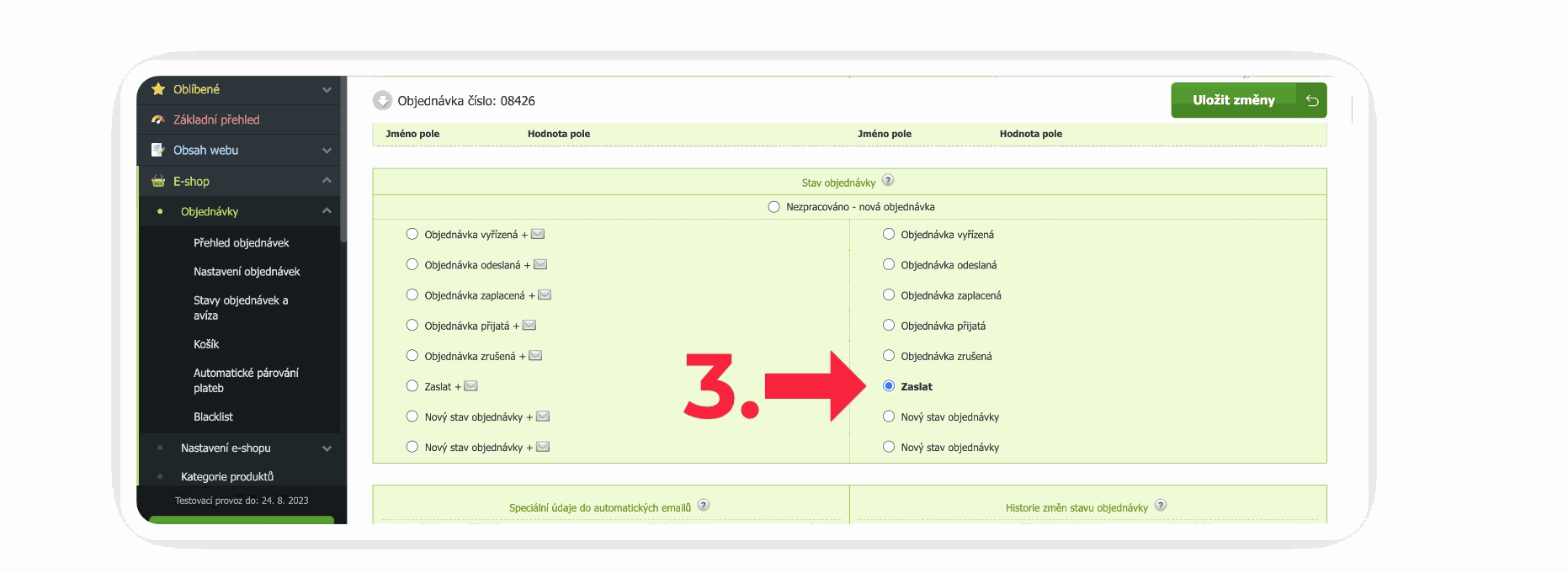This screenshot has width=1568, height=573.
Task: Click the sidebar vertical scrollbar
Action: pyautogui.click(x=343, y=160)
